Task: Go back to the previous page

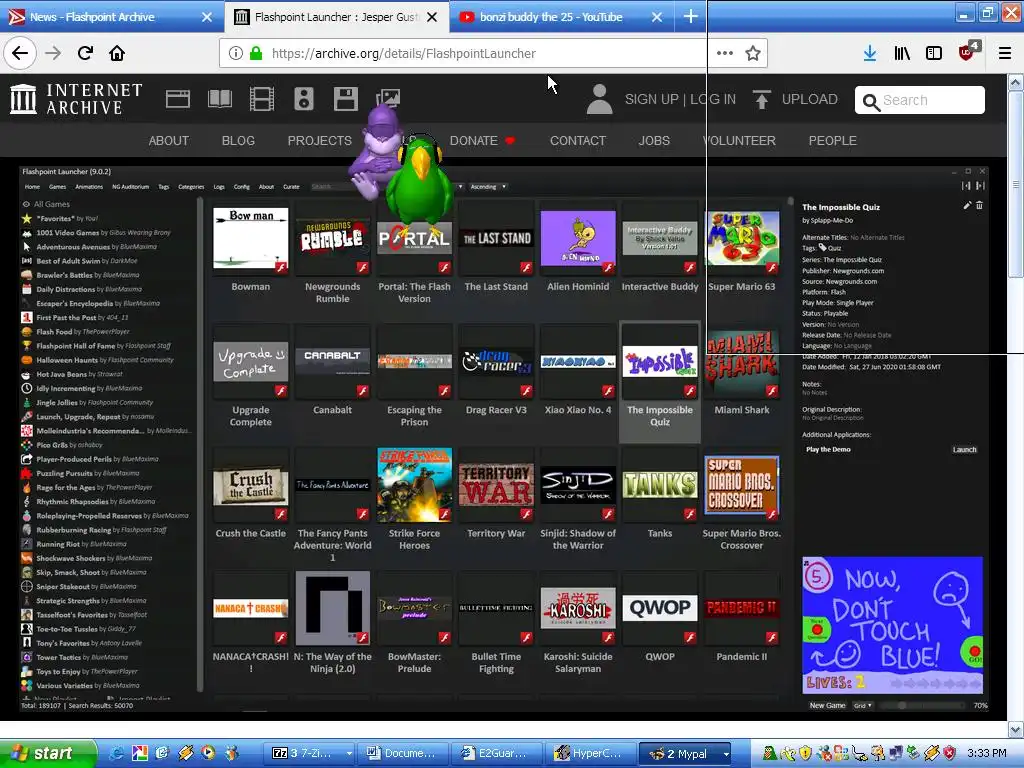Action: pos(20,53)
